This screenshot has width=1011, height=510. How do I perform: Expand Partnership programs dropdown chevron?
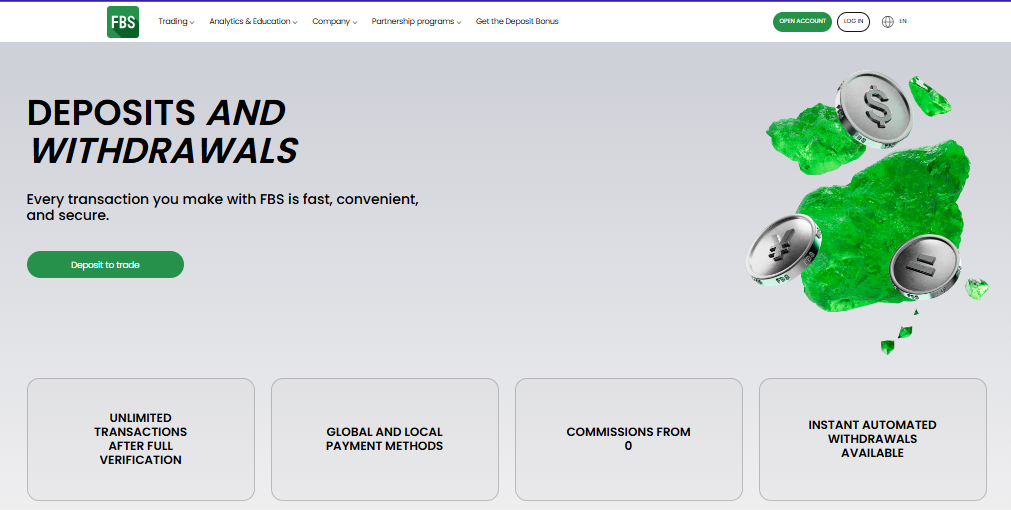459,23
